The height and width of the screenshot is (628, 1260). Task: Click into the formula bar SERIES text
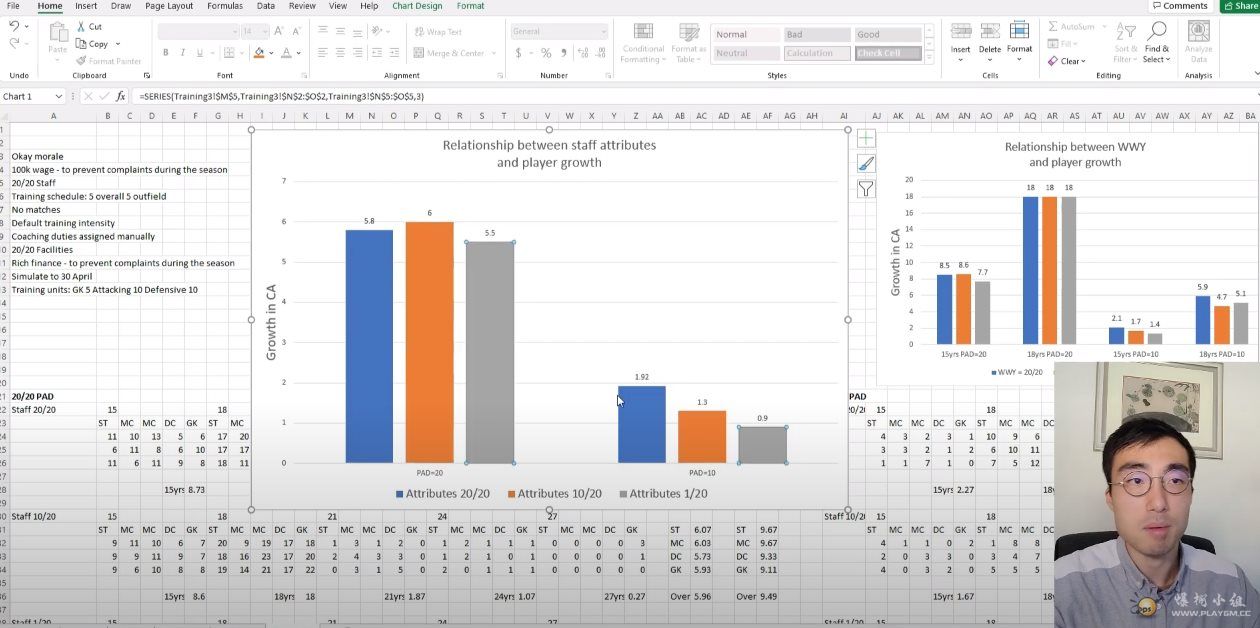point(282,97)
